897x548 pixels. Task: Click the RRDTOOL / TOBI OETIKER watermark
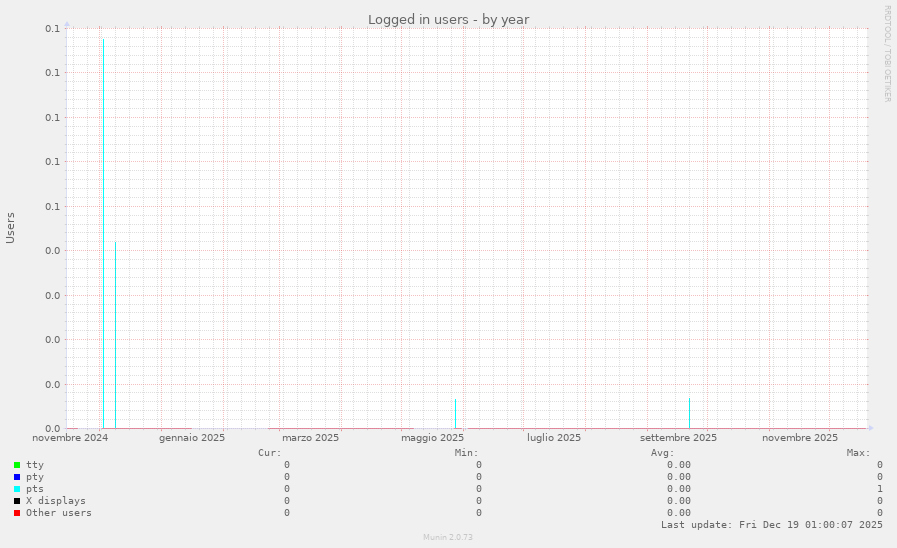[x=887, y=53]
